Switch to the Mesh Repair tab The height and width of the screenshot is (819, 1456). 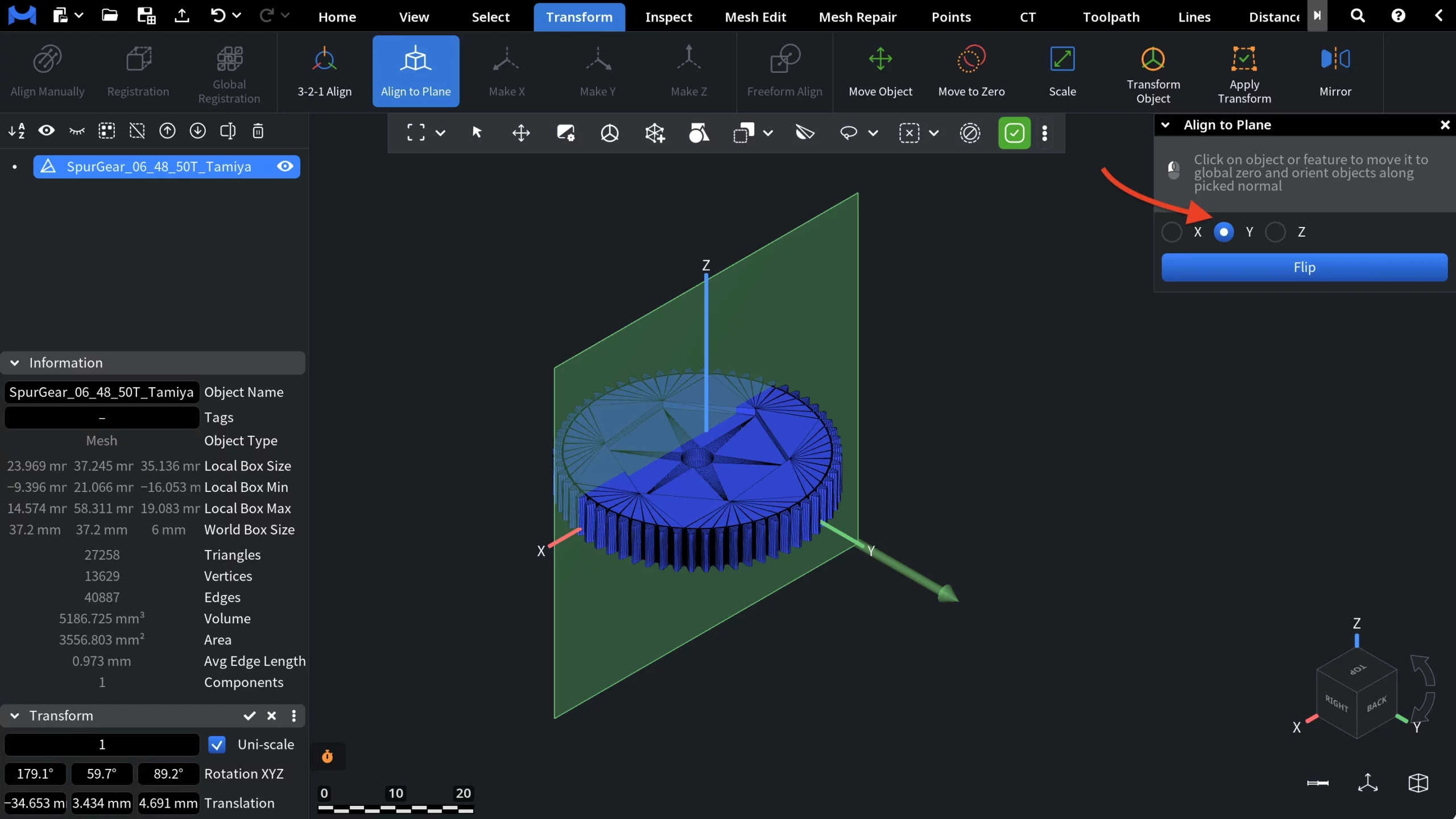[857, 16]
